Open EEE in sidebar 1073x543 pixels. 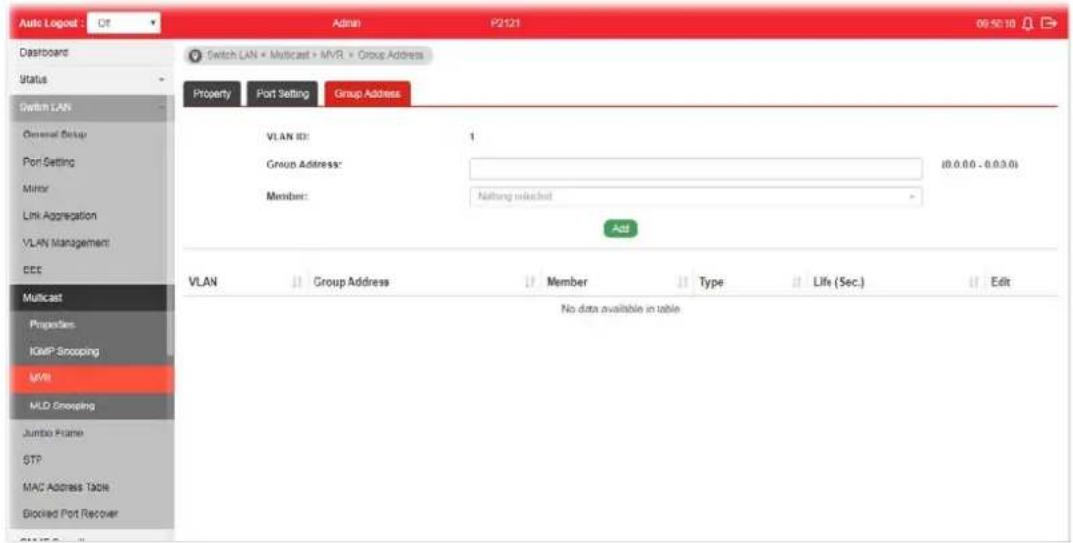pyautogui.click(x=89, y=270)
